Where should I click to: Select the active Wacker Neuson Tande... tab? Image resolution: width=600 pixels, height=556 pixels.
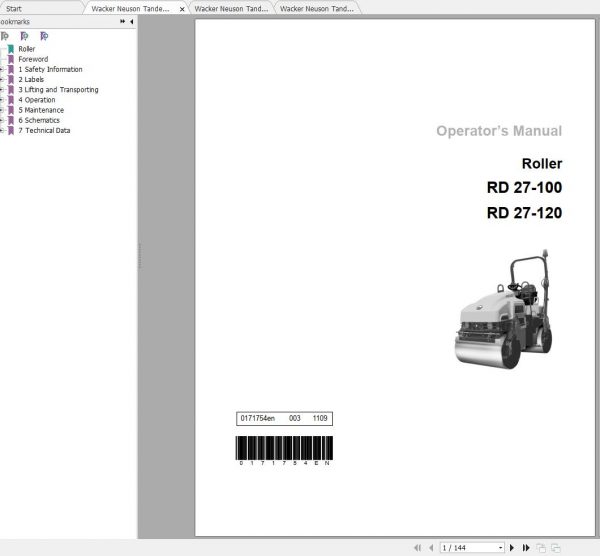pos(130,8)
